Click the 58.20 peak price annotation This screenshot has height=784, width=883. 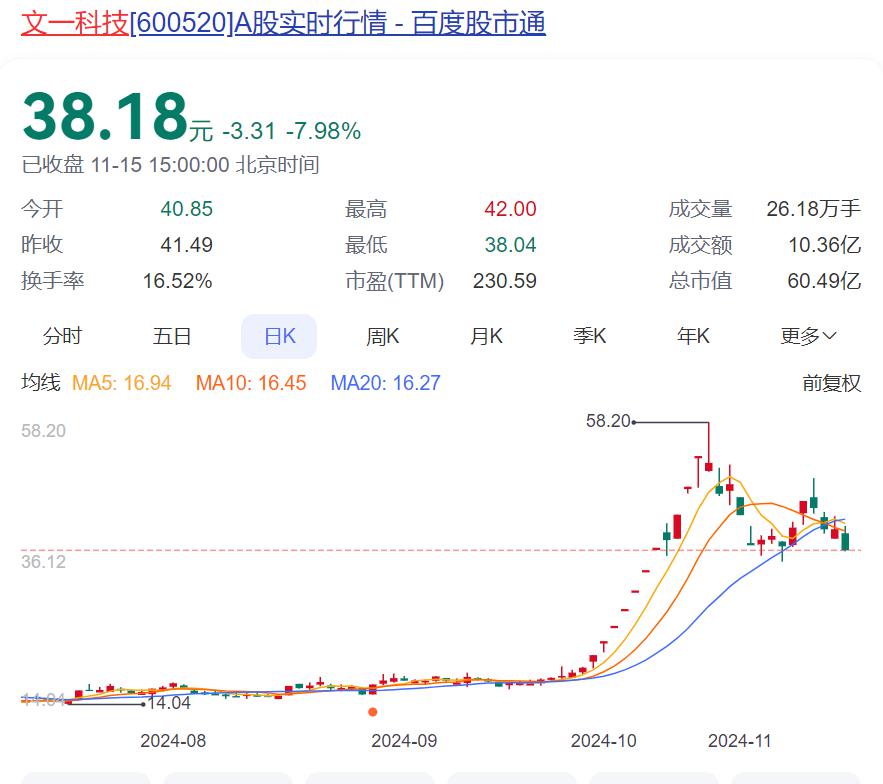(608, 421)
